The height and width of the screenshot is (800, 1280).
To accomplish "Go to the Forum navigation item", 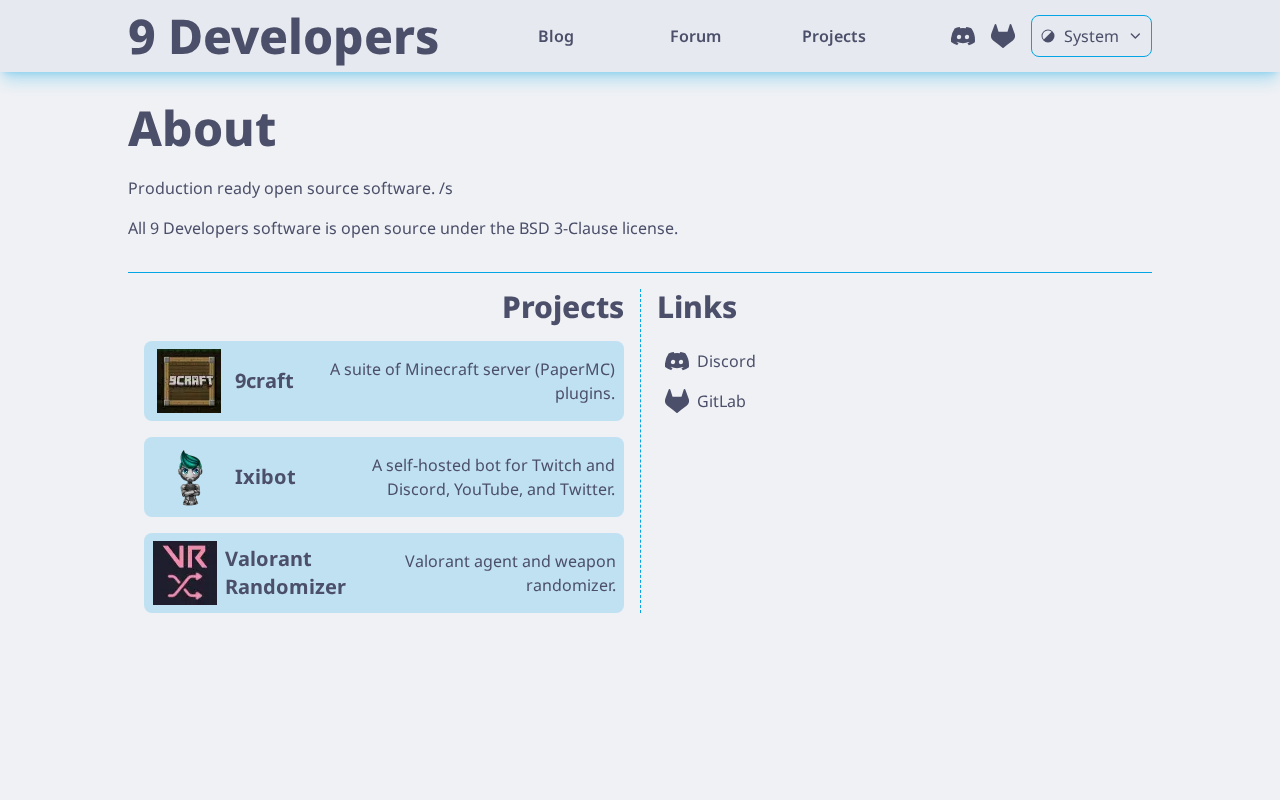I will [x=695, y=36].
